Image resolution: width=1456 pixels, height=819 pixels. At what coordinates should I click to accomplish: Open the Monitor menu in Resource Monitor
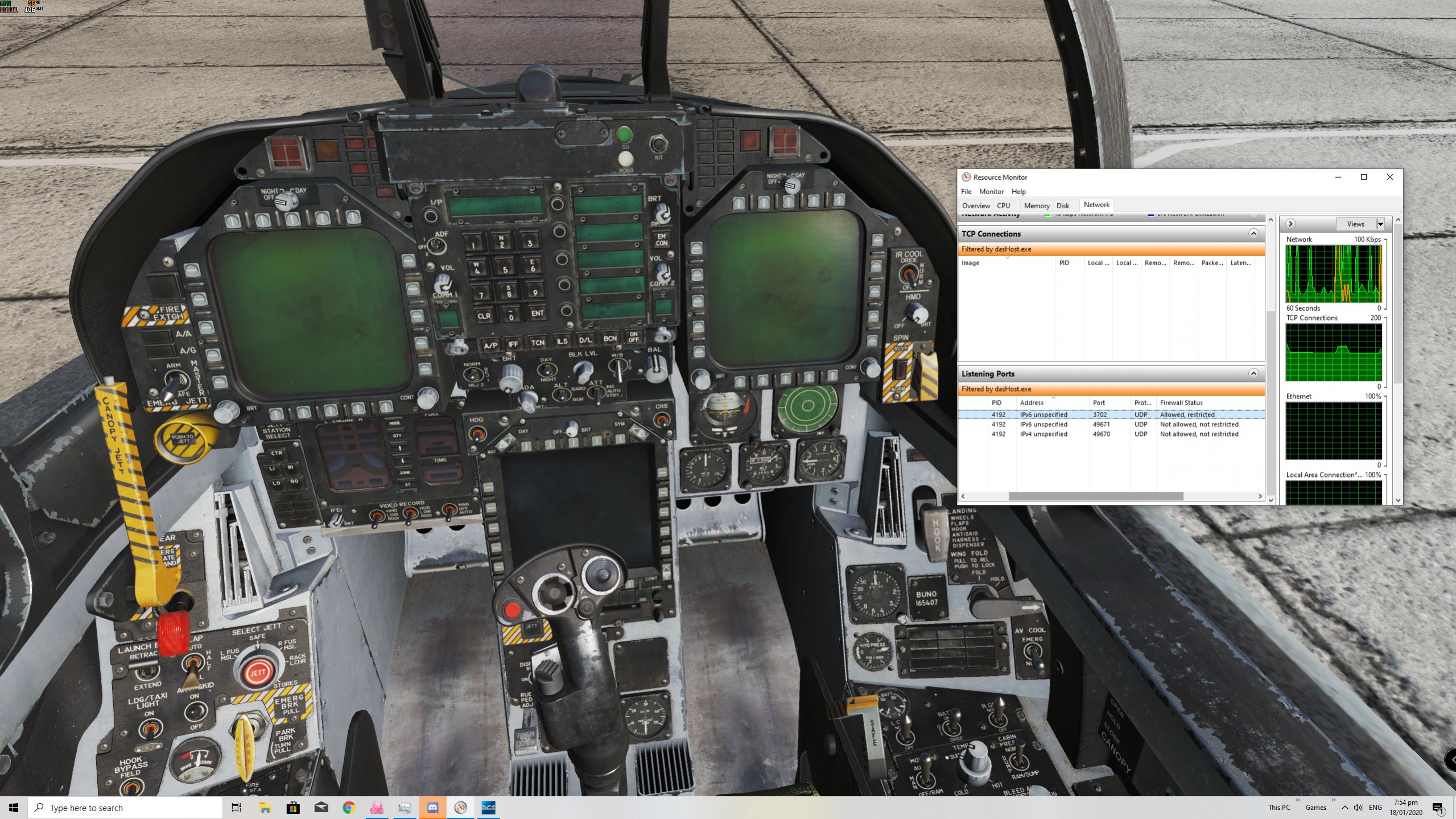(991, 191)
